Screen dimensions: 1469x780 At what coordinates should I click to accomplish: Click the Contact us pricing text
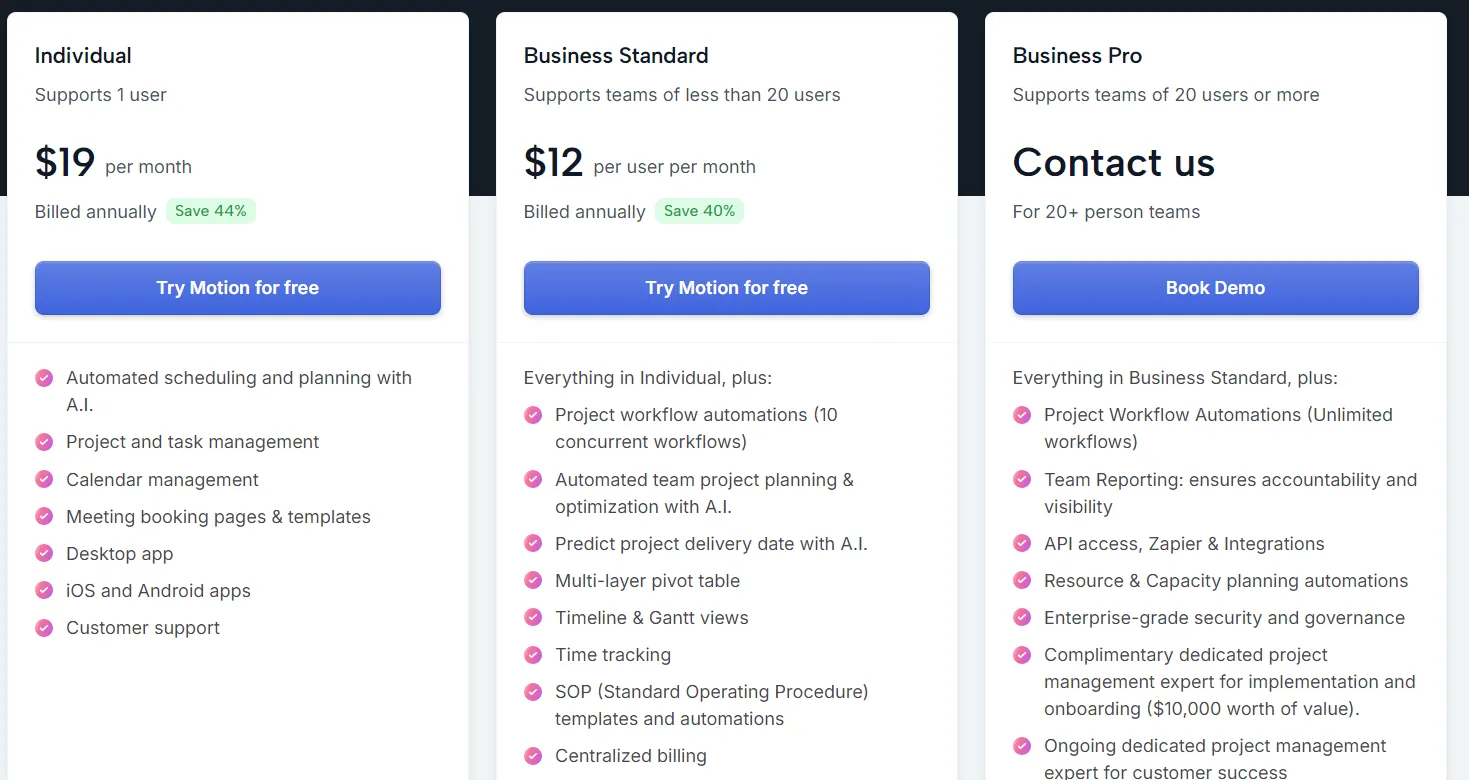(1113, 163)
